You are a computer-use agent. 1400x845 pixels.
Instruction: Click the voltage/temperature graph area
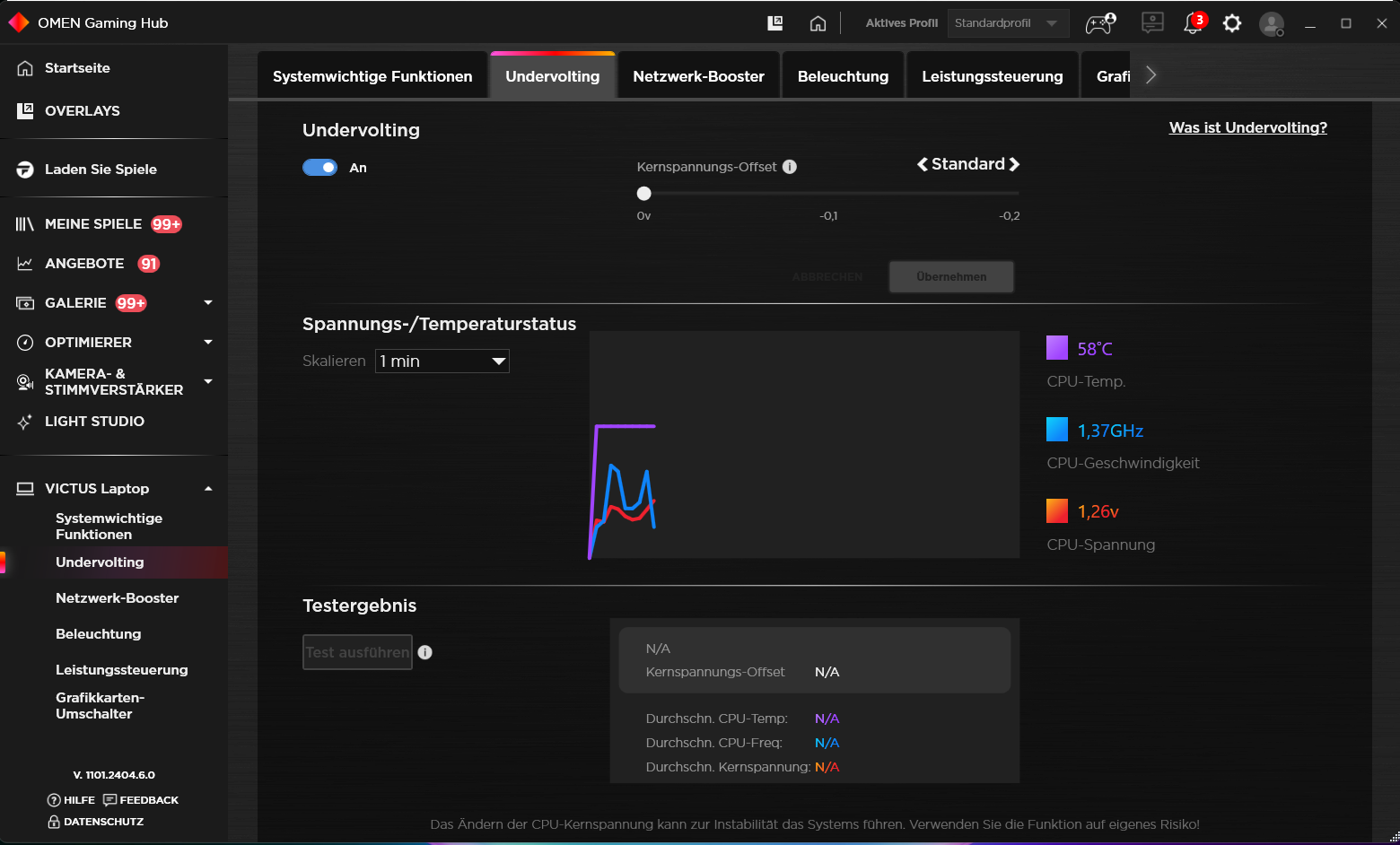[804, 445]
